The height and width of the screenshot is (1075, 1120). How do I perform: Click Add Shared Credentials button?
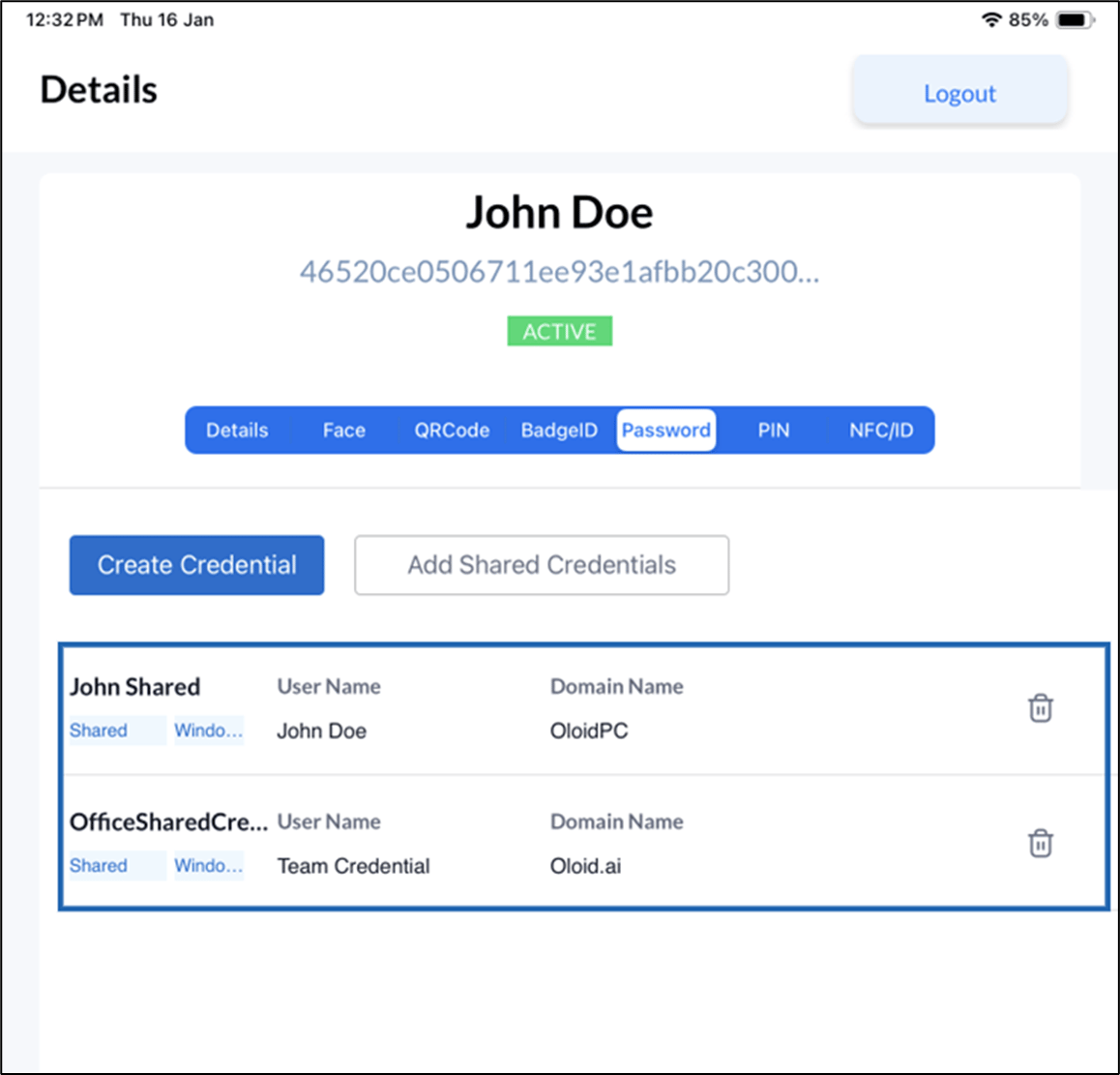[542, 565]
